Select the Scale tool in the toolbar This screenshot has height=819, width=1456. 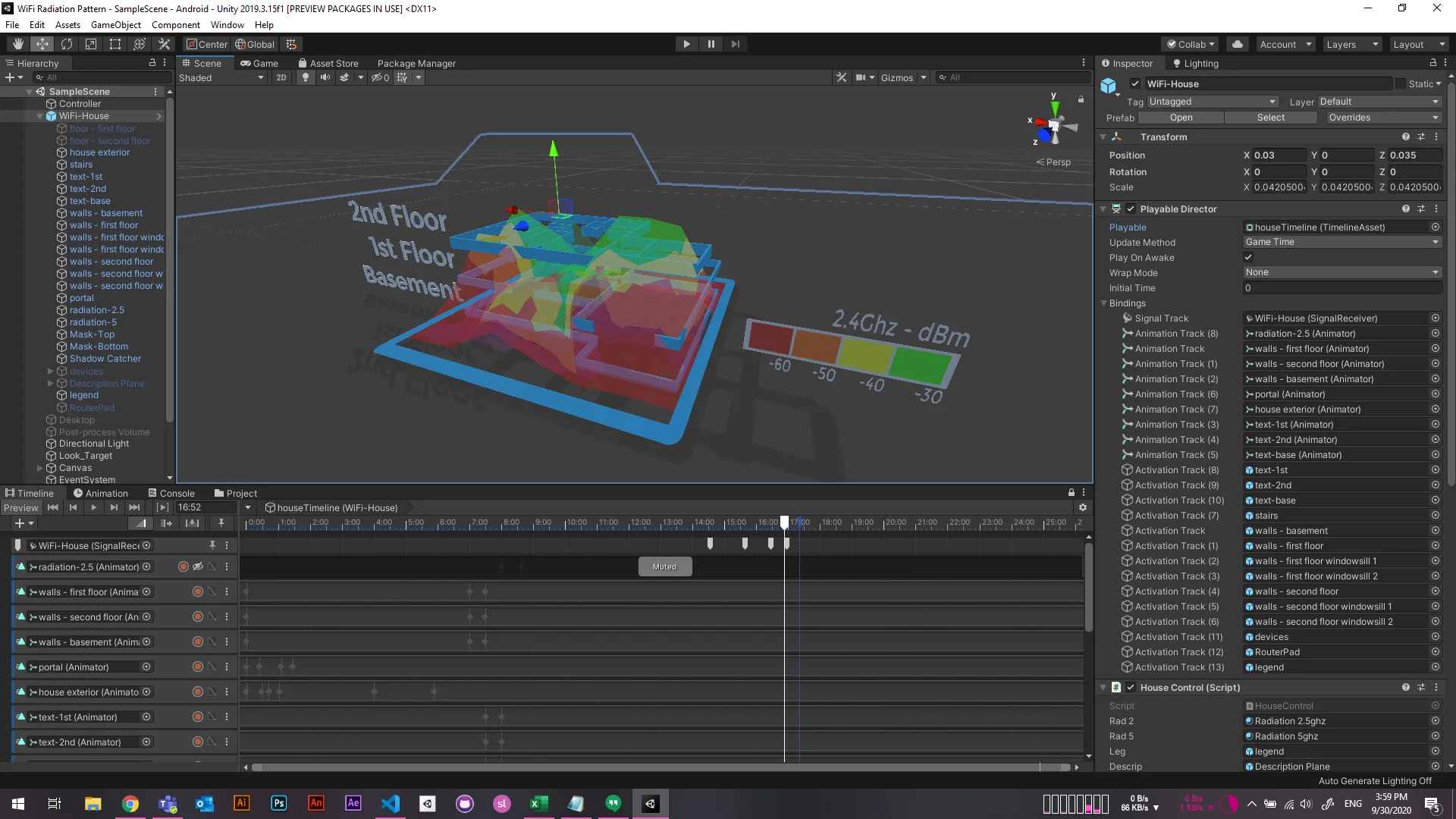[91, 44]
